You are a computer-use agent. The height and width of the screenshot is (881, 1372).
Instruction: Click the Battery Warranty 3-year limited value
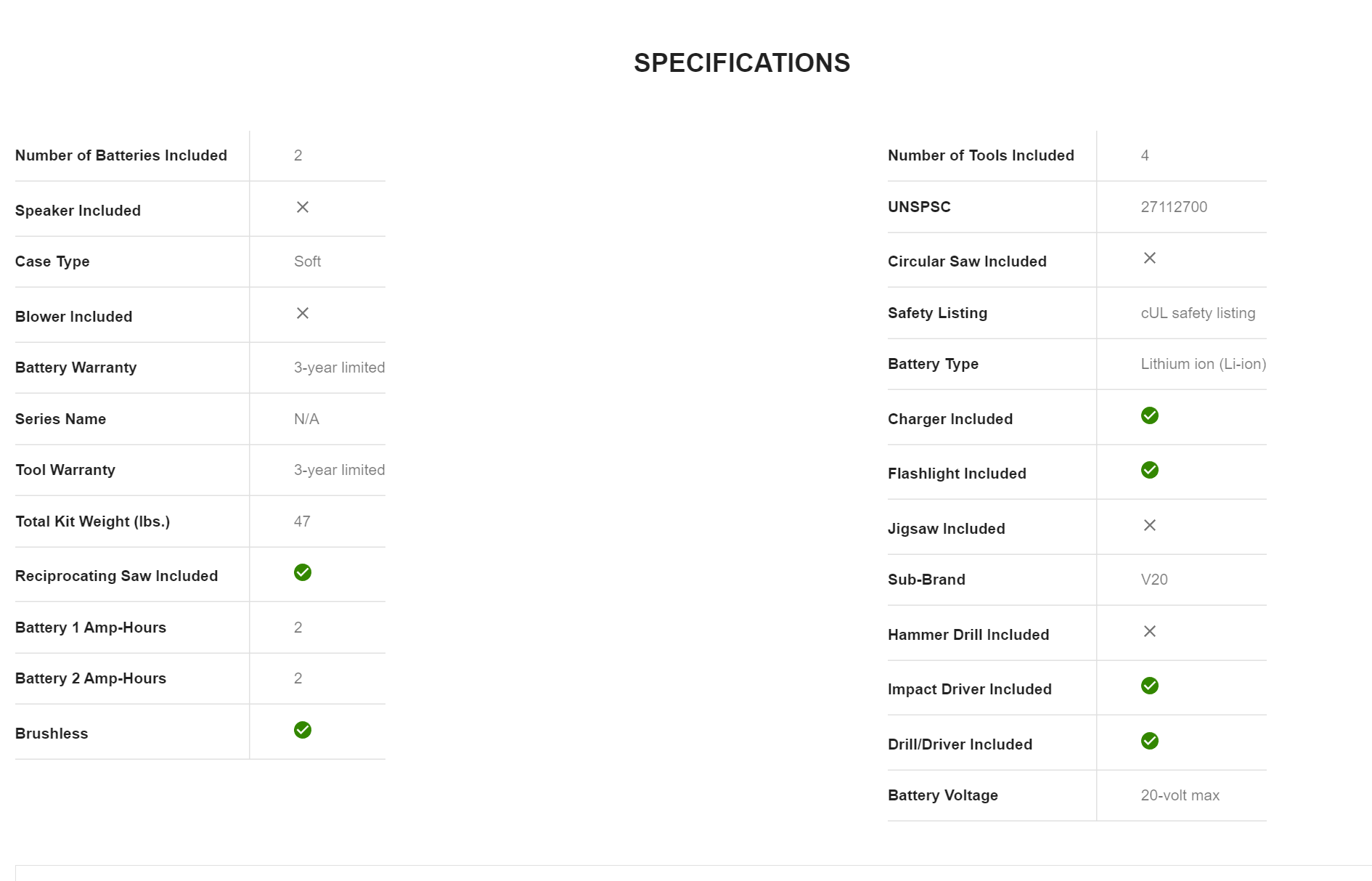pos(339,368)
